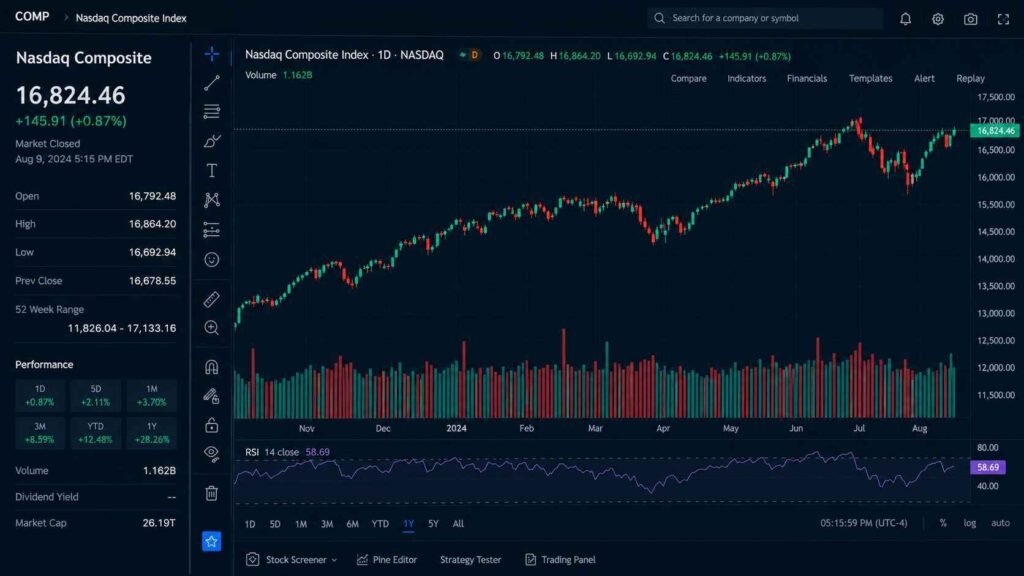Toggle lock all drawing tools
This screenshot has width=1024, height=576.
tap(212, 425)
